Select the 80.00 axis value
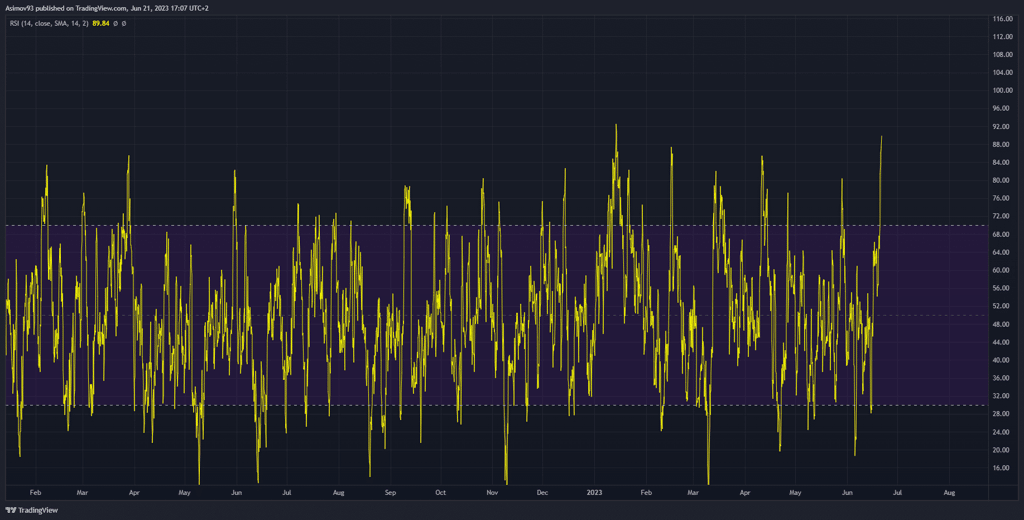Image resolution: width=1024 pixels, height=520 pixels. [x=1002, y=180]
